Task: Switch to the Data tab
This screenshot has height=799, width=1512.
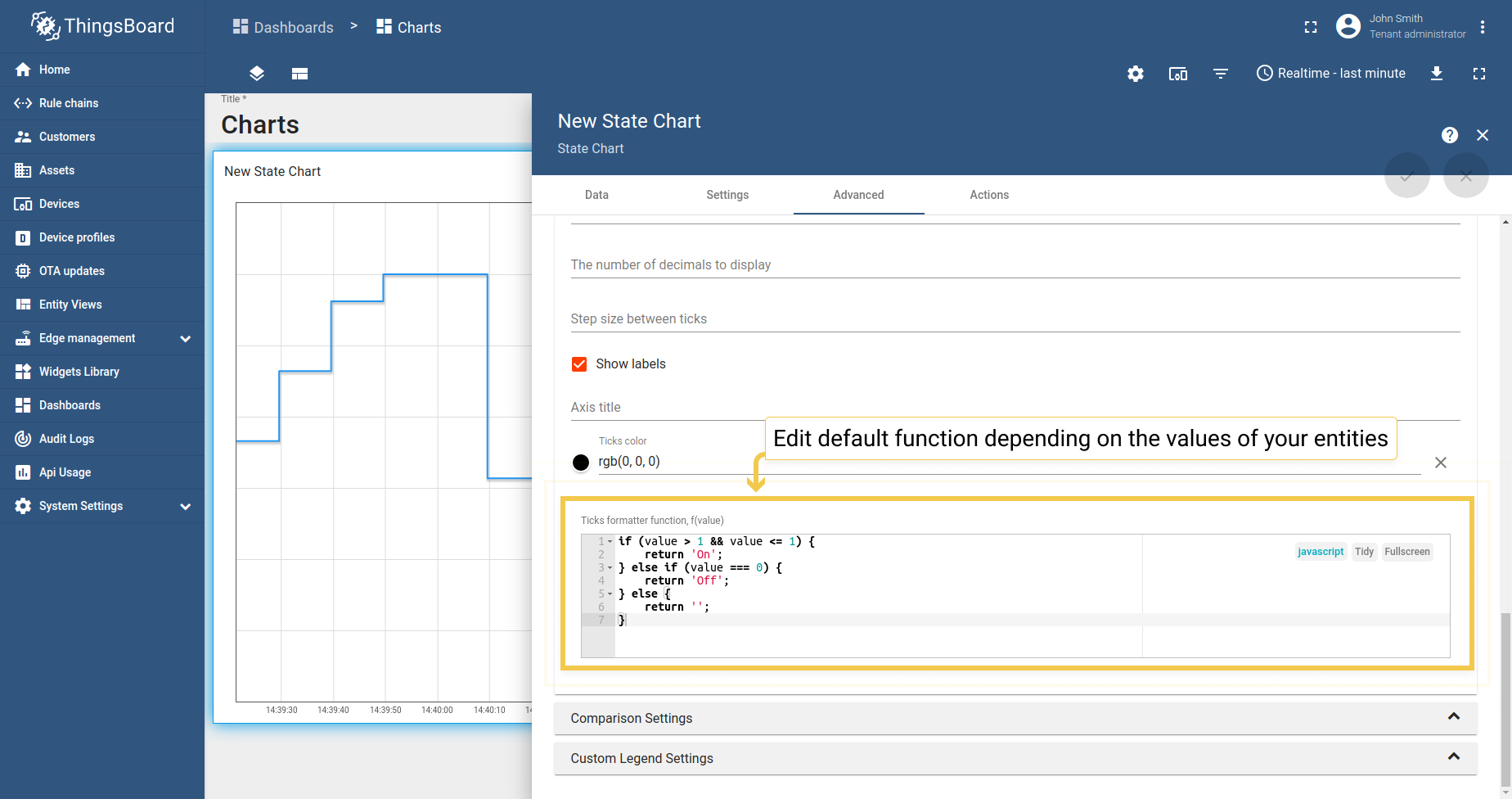Action: tap(596, 195)
